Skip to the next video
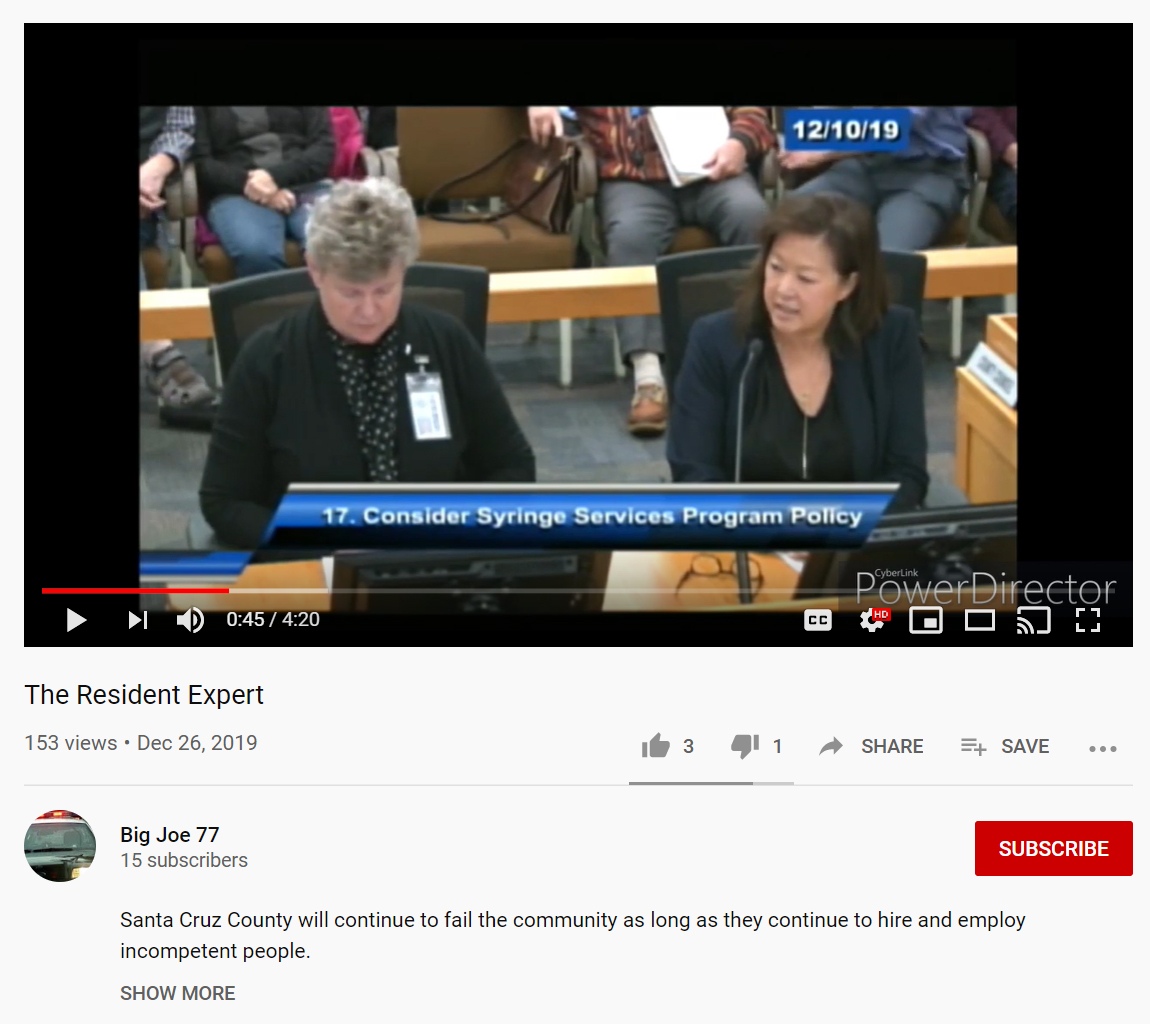The image size is (1150, 1024). pos(138,620)
